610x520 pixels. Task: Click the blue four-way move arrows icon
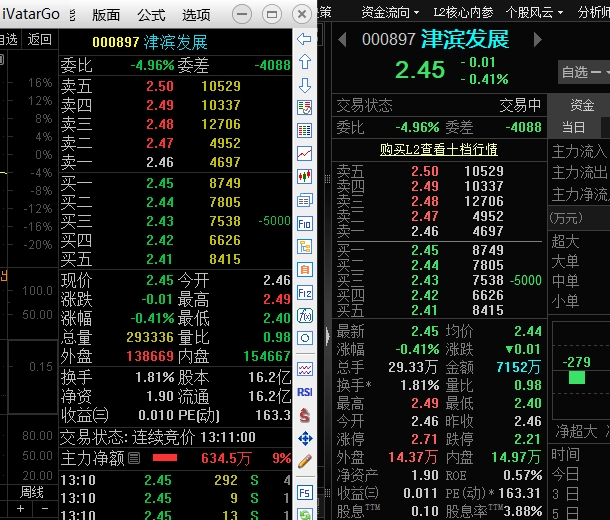[304, 439]
